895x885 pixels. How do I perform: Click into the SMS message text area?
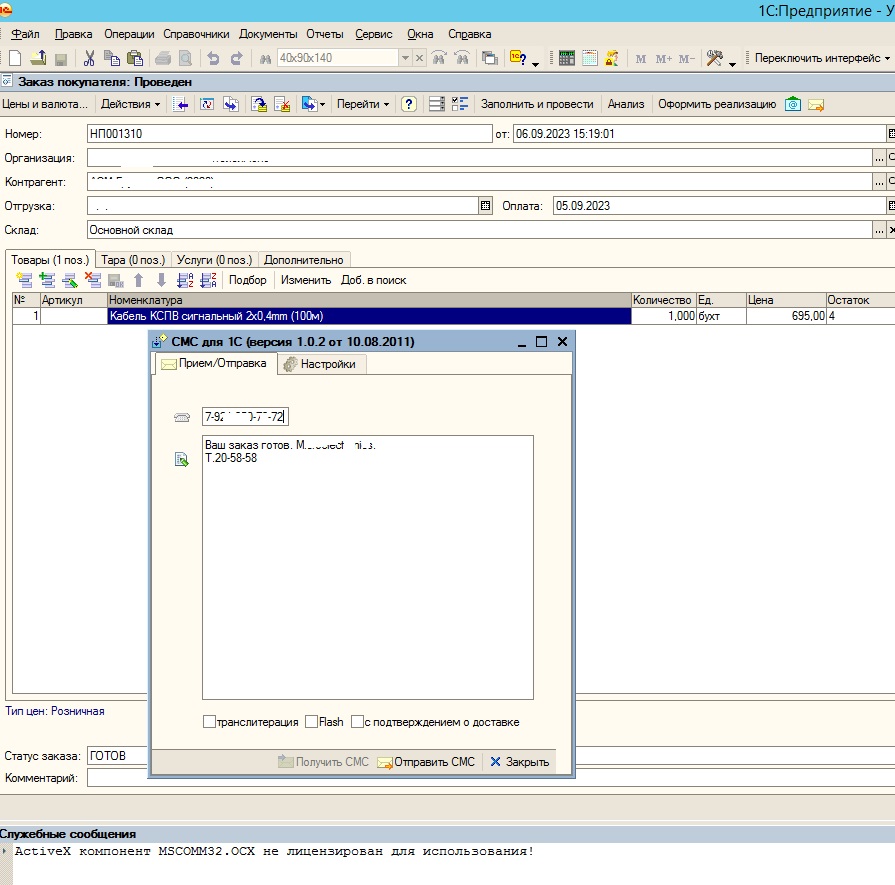pos(368,568)
